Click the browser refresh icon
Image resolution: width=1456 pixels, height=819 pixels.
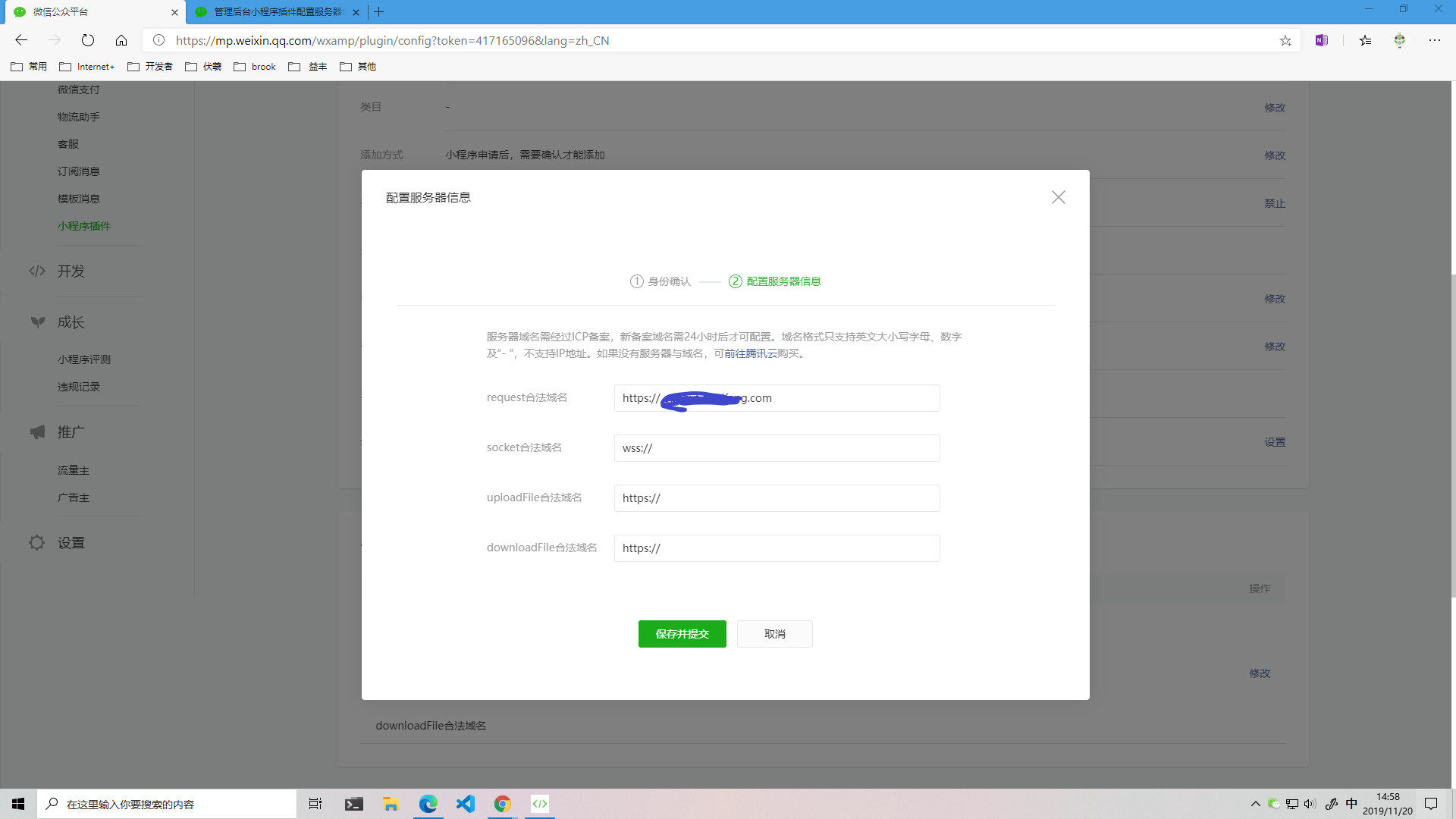click(x=88, y=40)
